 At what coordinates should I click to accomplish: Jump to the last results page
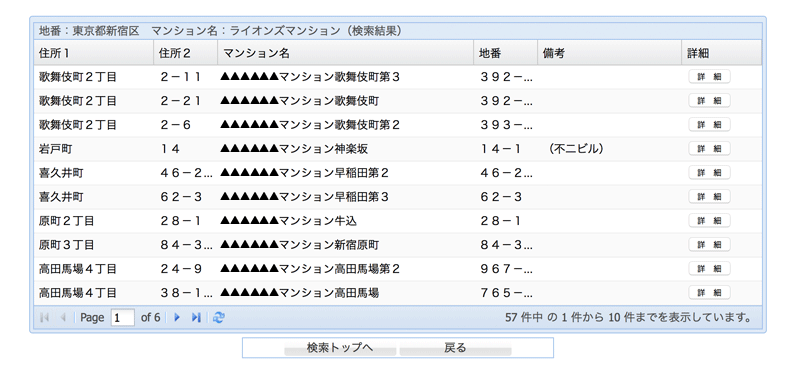click(196, 317)
